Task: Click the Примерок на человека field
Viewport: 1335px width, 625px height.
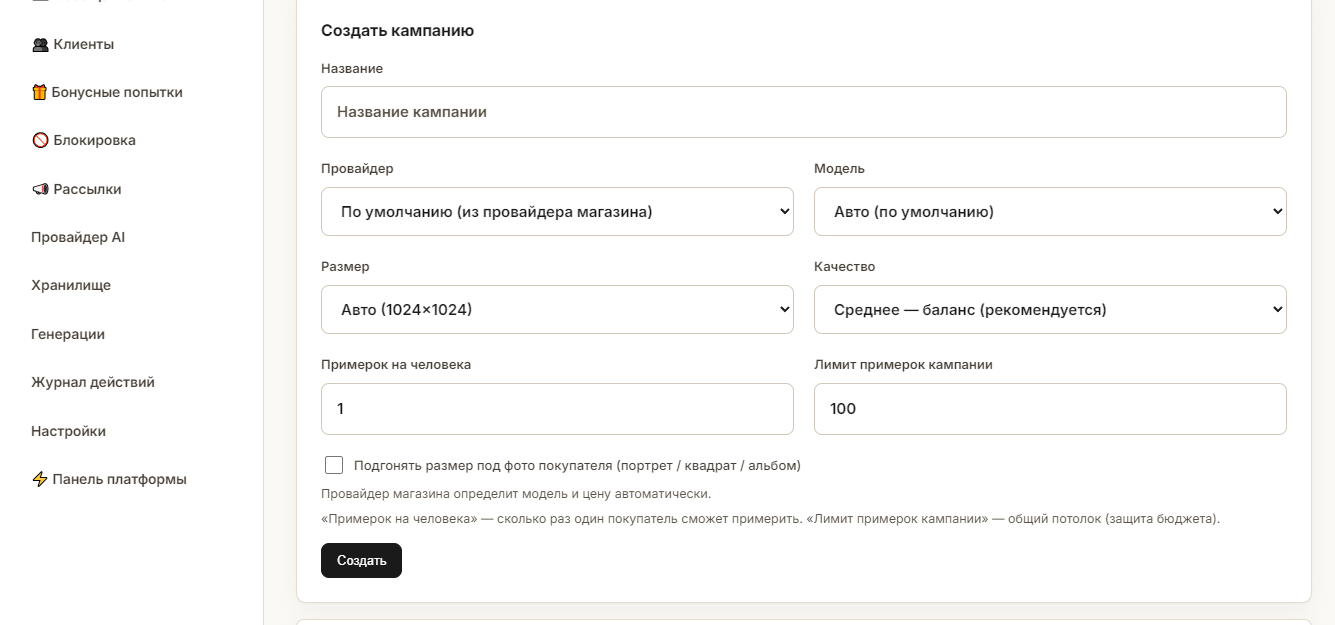Action: pos(557,409)
